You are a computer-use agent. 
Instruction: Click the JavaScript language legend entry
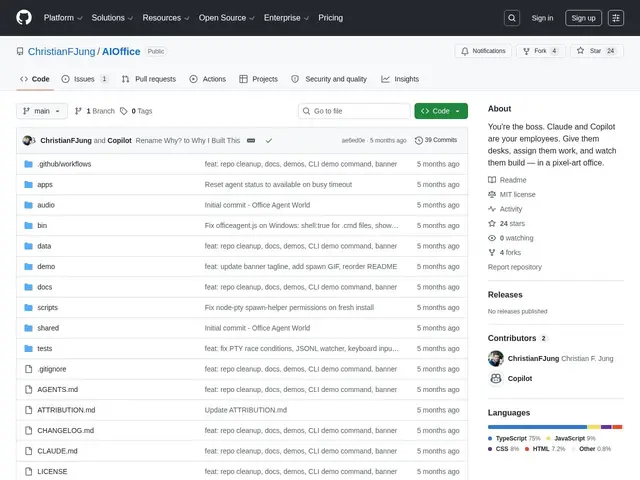point(571,438)
